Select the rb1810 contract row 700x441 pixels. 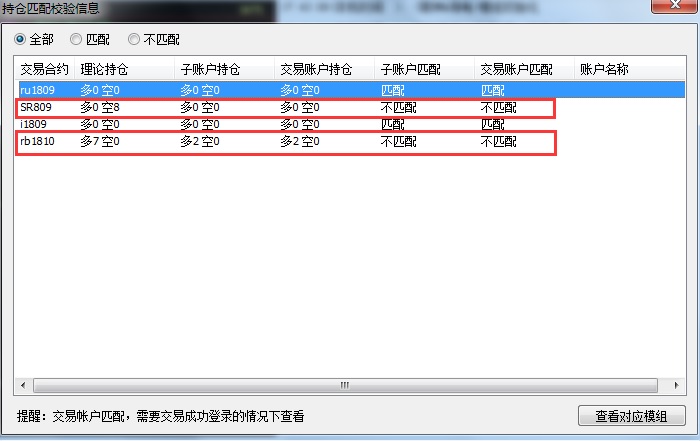tap(352, 141)
